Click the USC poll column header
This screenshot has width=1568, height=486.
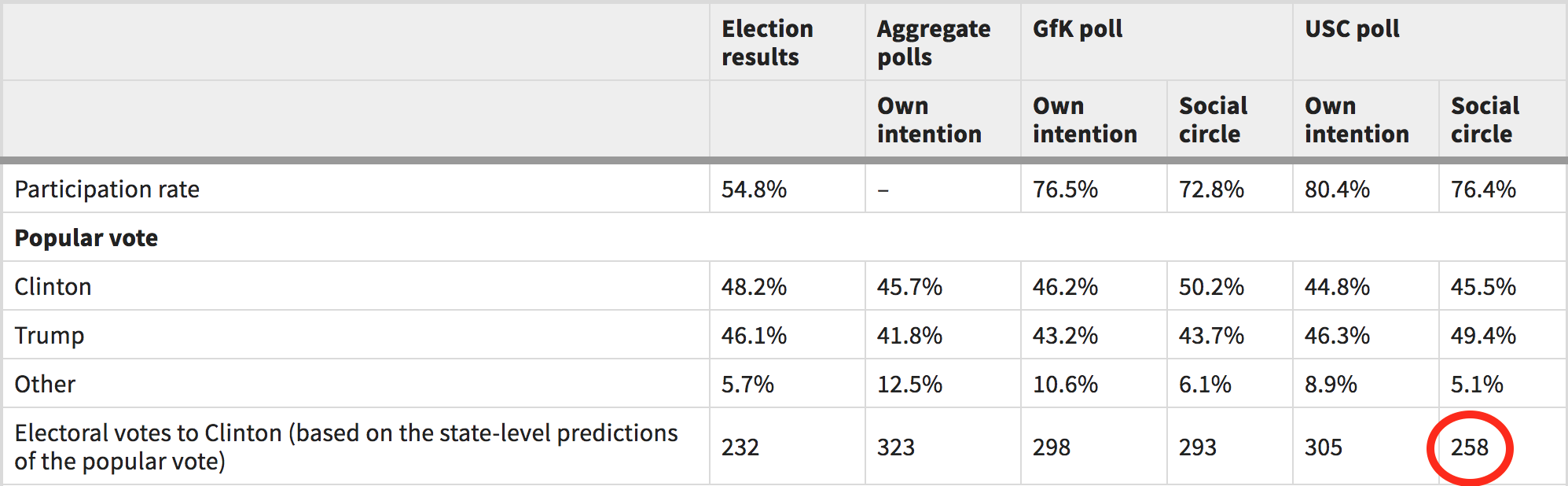pos(1352,29)
